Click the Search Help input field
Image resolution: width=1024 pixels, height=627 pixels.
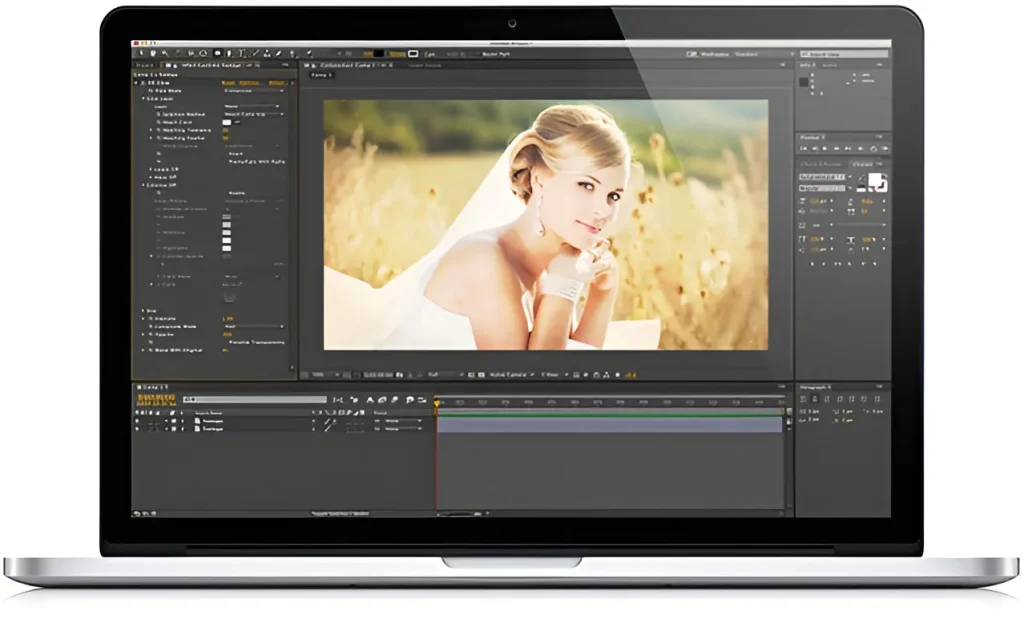[844, 54]
